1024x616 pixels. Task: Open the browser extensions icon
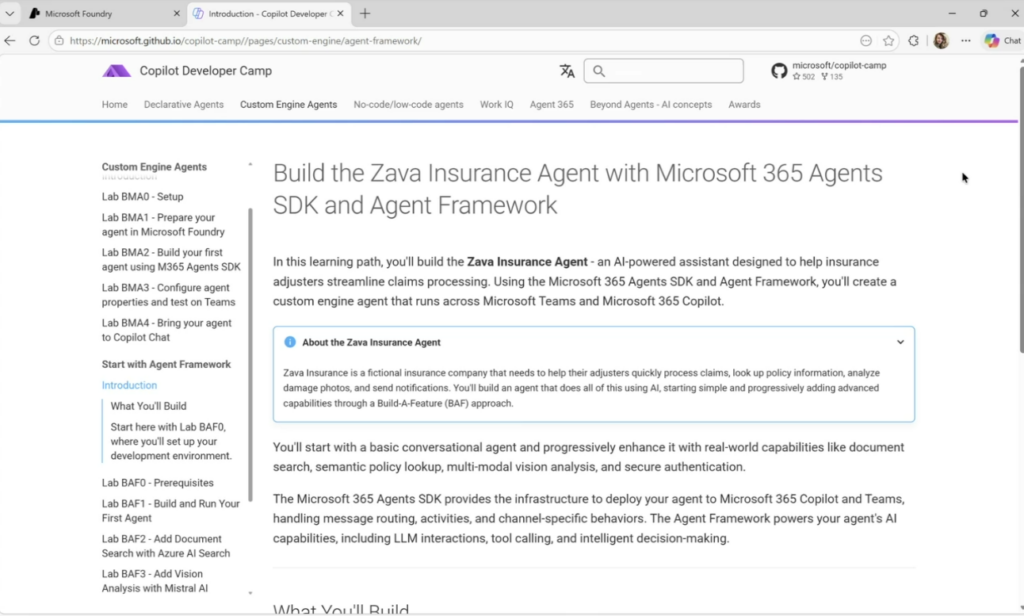pyautogui.click(x=914, y=41)
